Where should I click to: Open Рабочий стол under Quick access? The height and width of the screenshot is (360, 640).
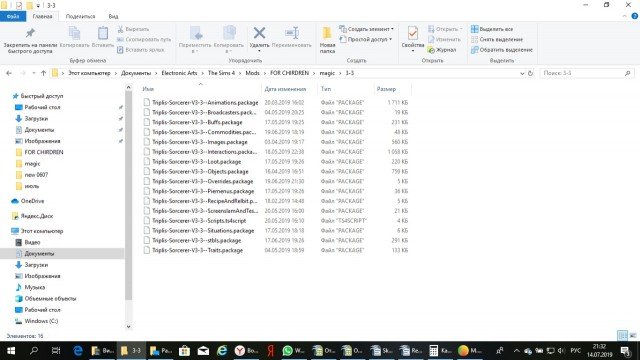click(x=42, y=107)
